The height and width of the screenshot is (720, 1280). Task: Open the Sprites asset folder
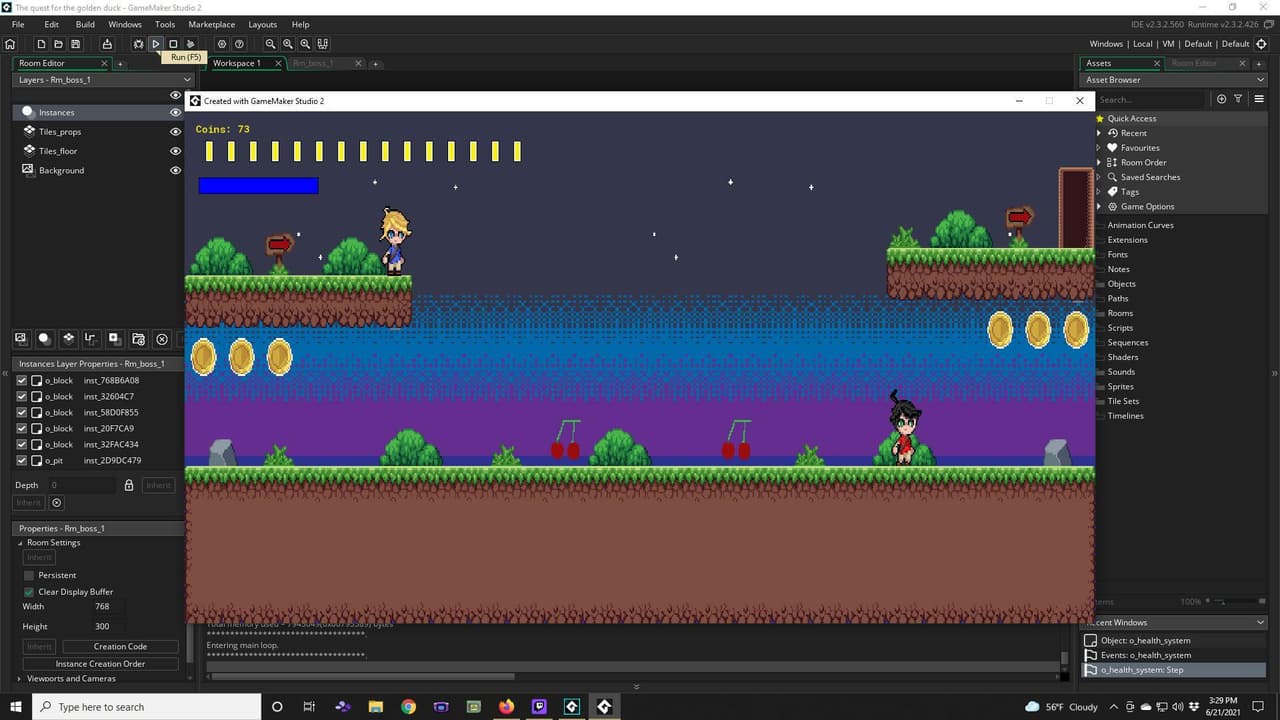1121,387
